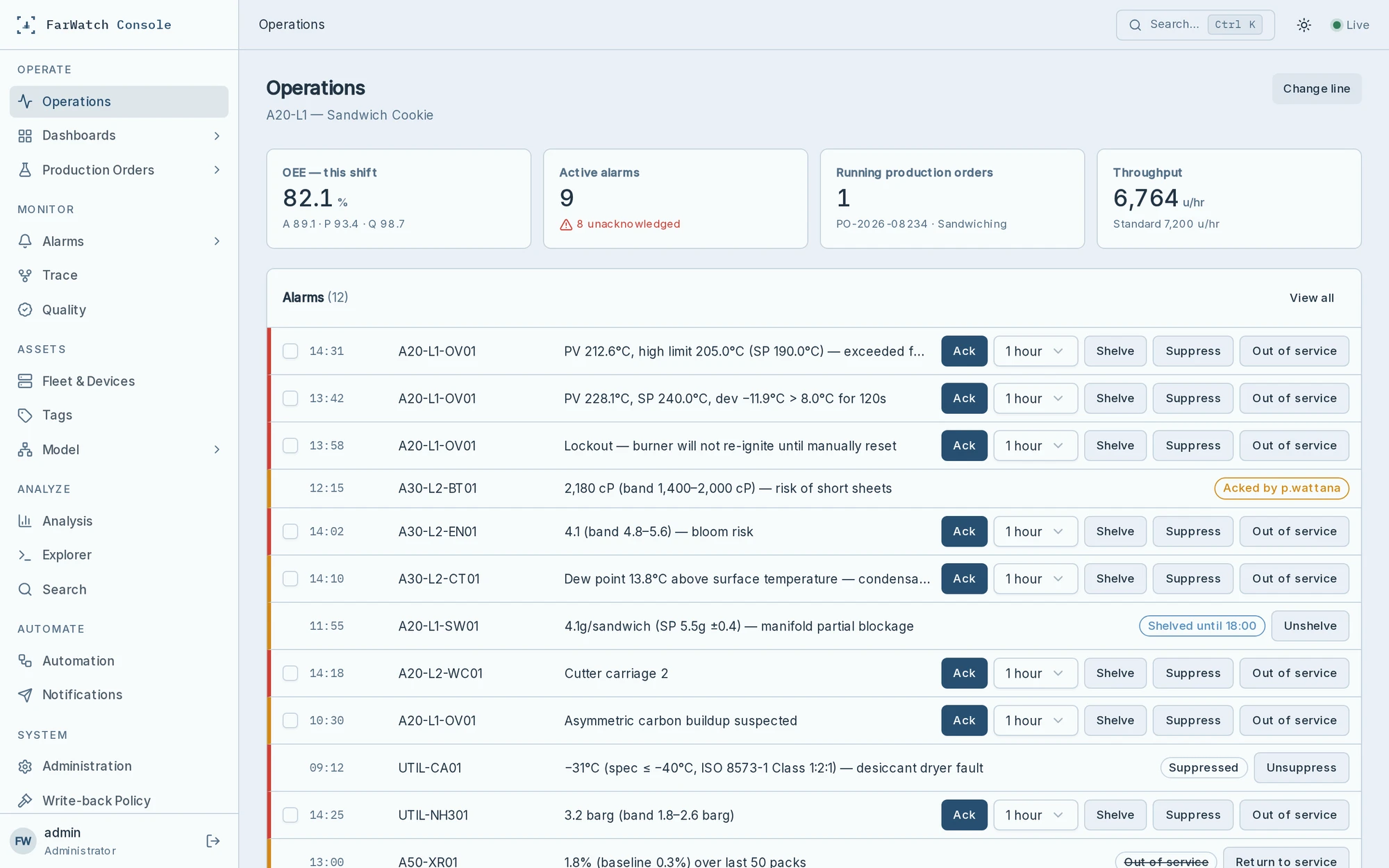Go to Trace page
The height and width of the screenshot is (868, 1389).
(x=119, y=276)
